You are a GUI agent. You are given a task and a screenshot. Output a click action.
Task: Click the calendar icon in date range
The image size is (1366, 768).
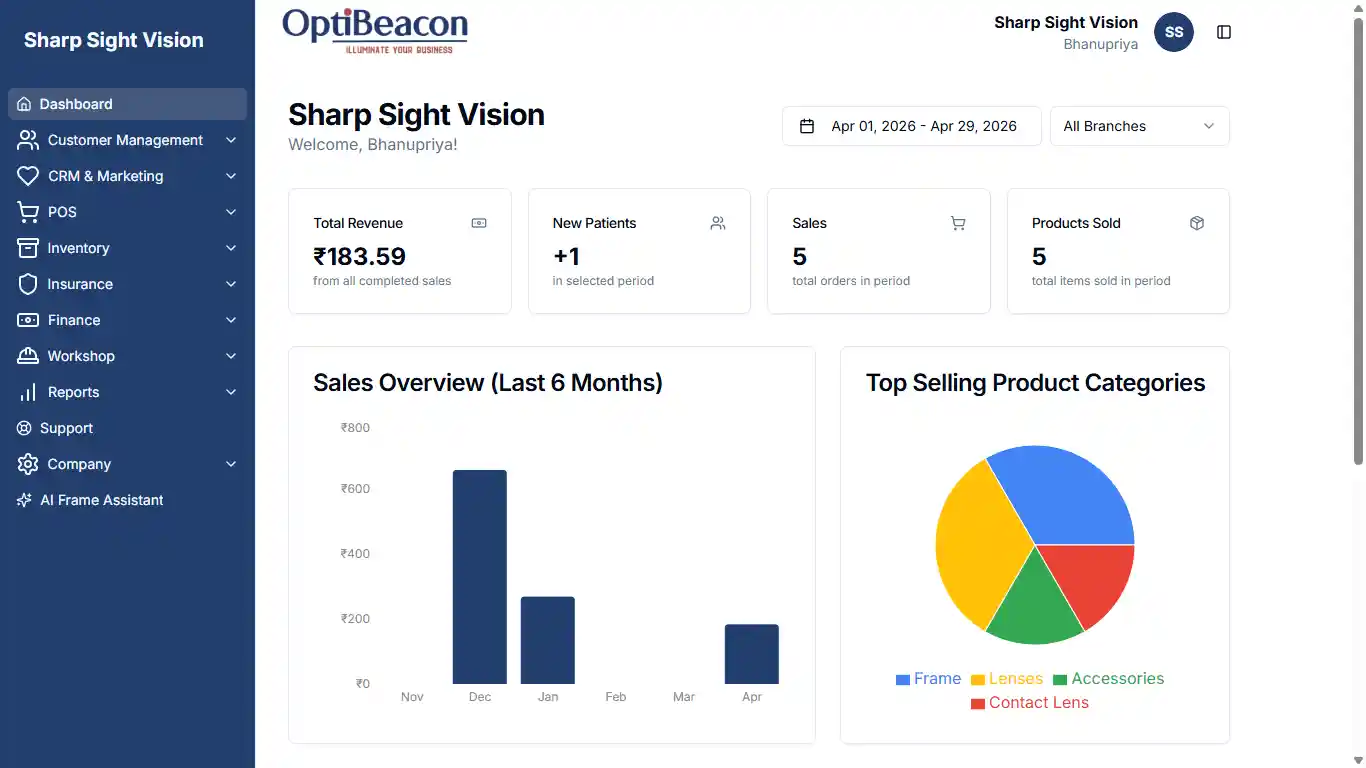(x=807, y=126)
